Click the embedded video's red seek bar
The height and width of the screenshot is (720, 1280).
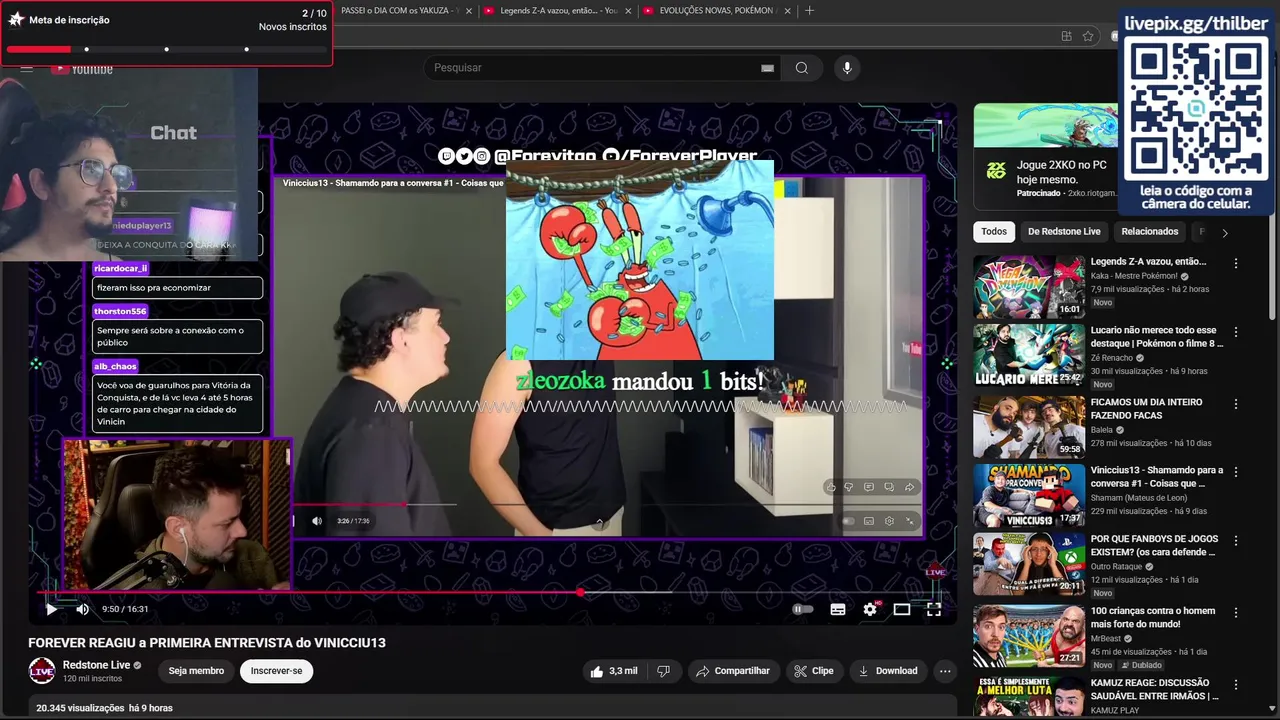(350, 504)
